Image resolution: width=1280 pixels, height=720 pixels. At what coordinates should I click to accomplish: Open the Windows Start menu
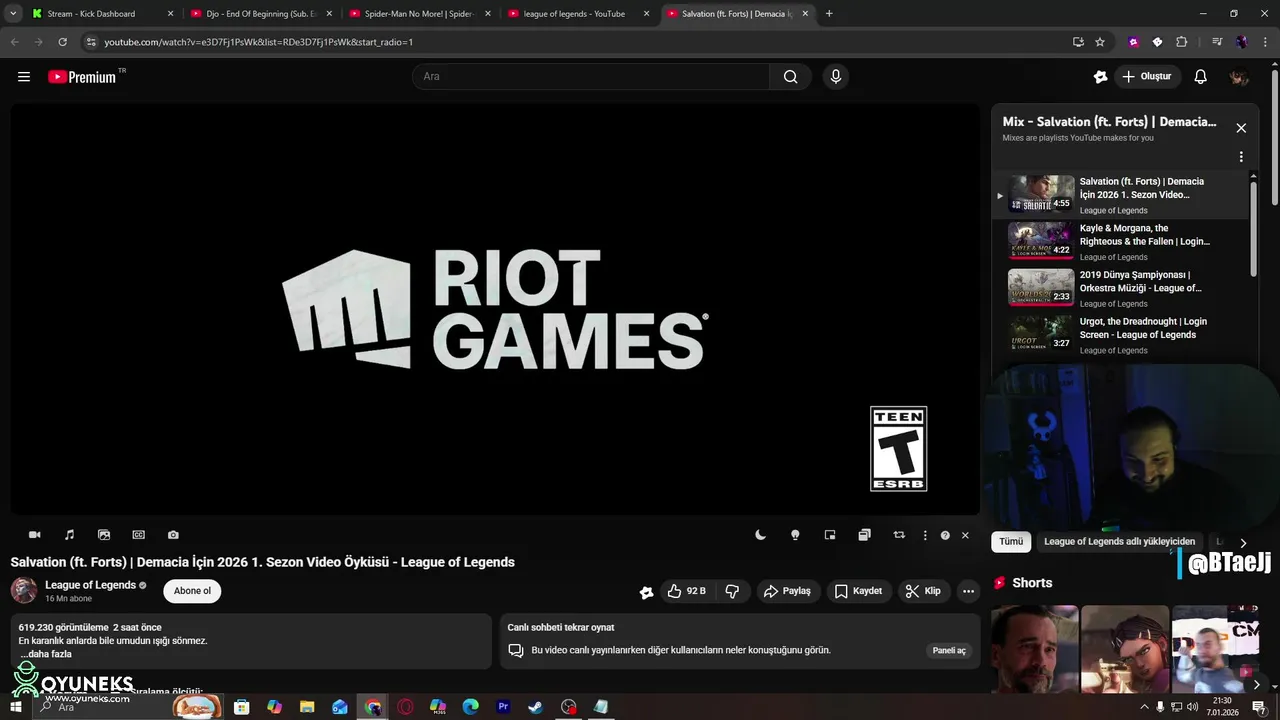(16, 707)
